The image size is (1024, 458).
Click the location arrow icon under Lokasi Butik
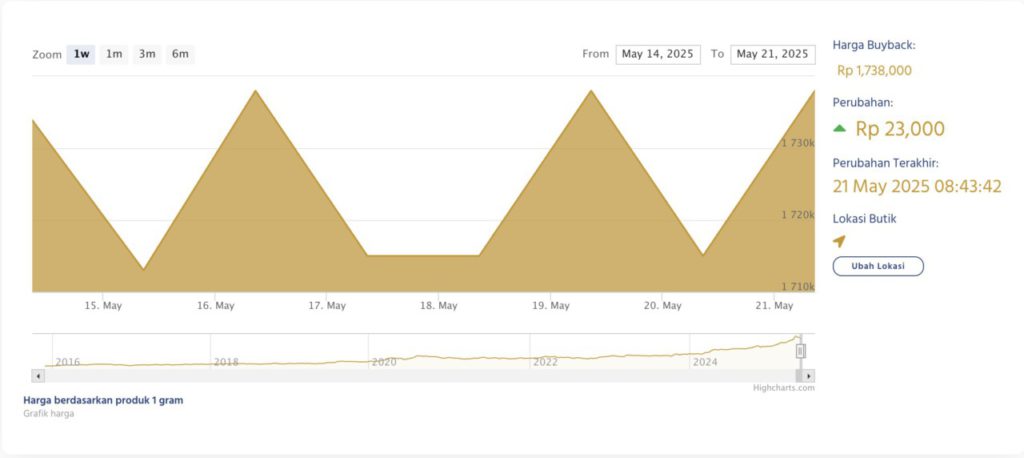click(x=839, y=241)
